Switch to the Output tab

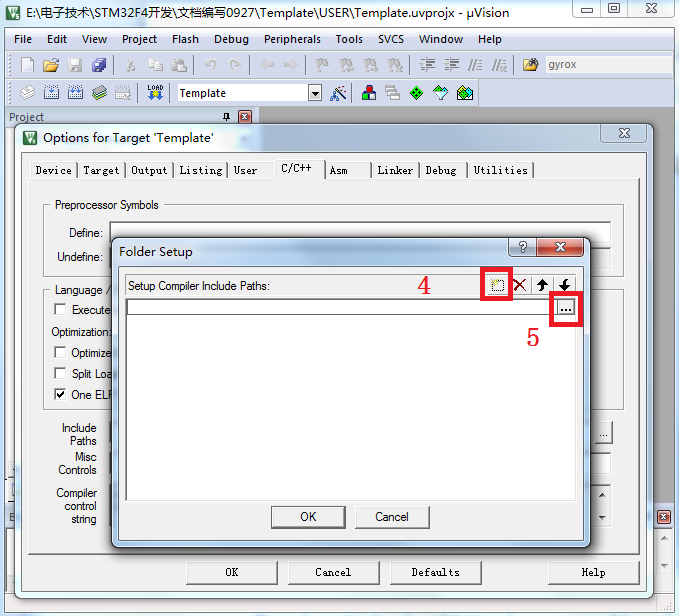149,170
